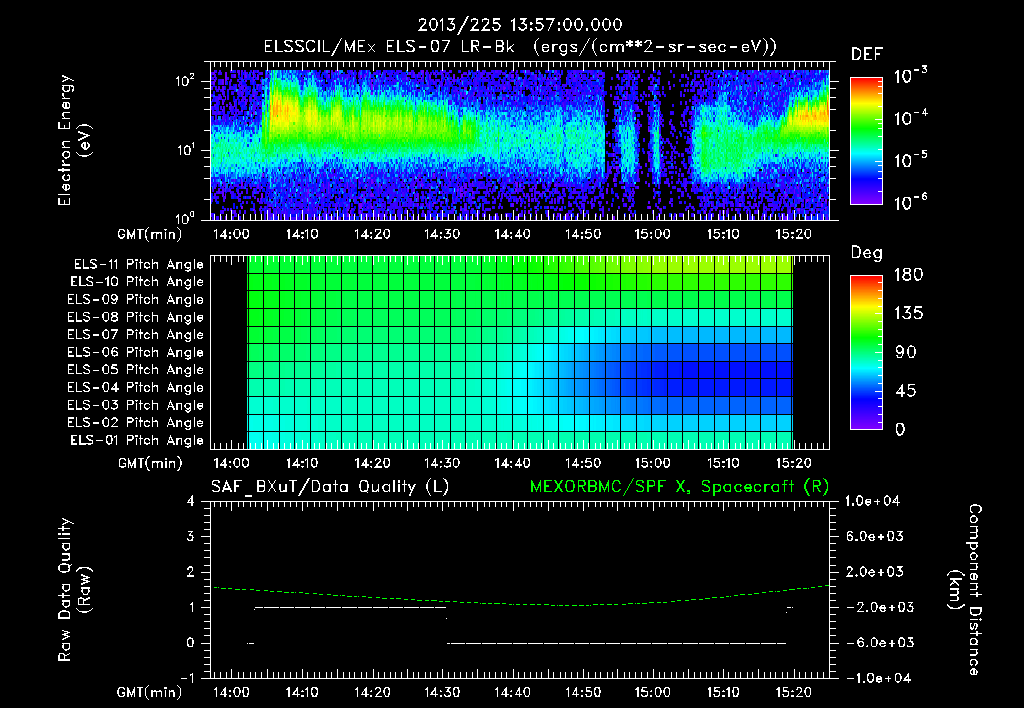1024x708 pixels.
Task: Click the 1.0e+04 right axis value
Action: tap(872, 501)
